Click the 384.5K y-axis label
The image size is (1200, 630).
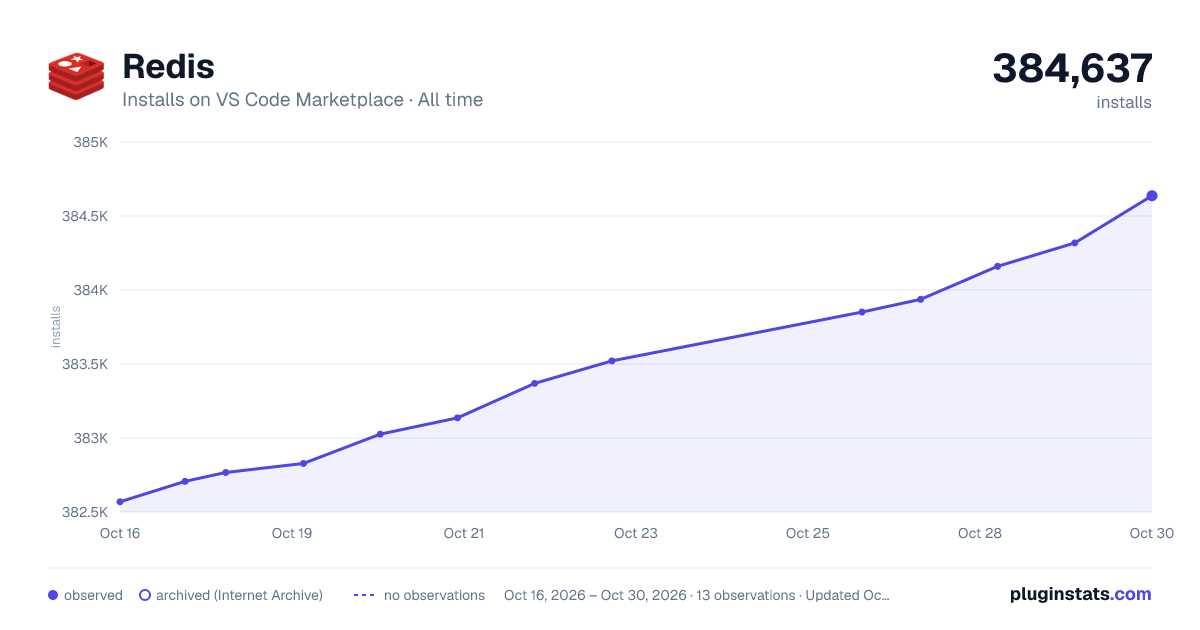pos(85,216)
